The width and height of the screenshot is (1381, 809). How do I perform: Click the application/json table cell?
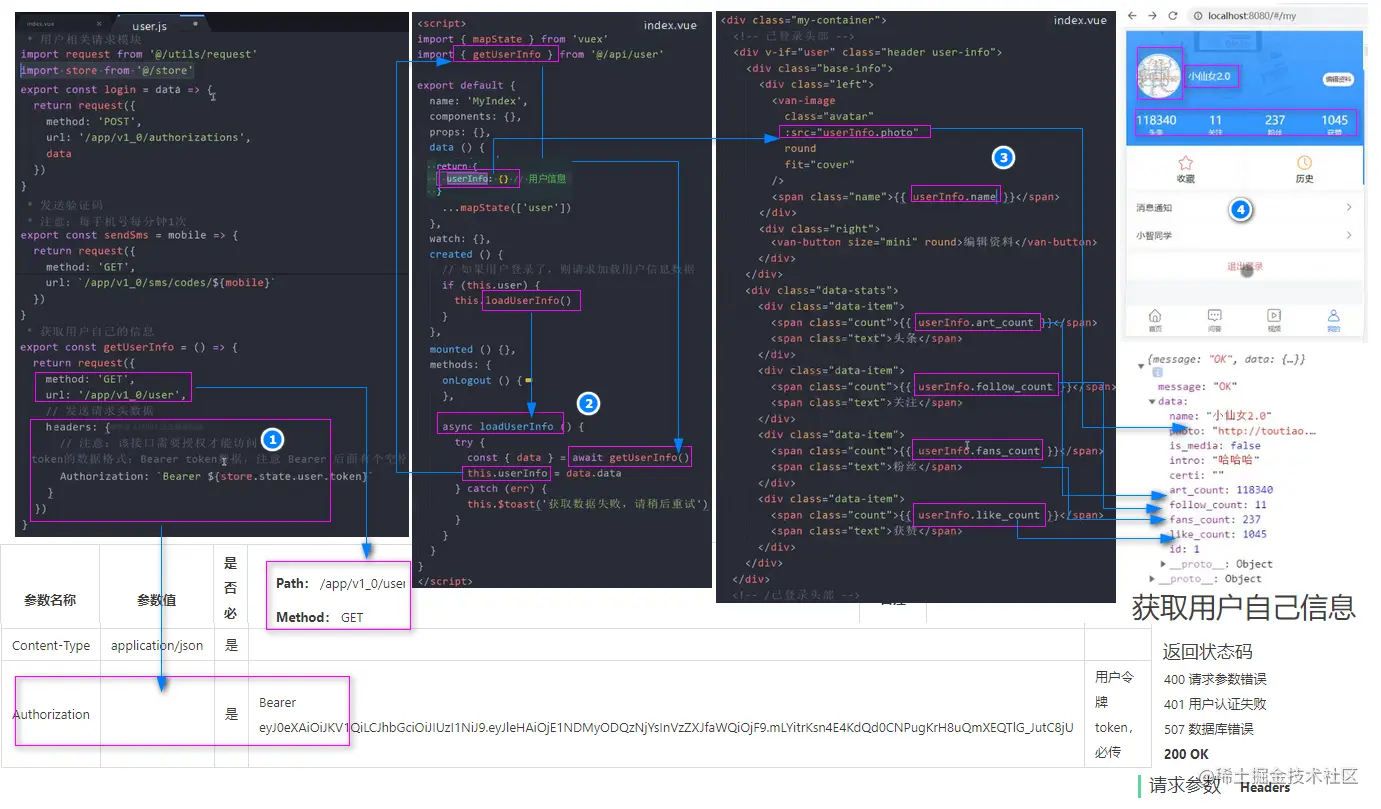pyautogui.click(x=157, y=645)
